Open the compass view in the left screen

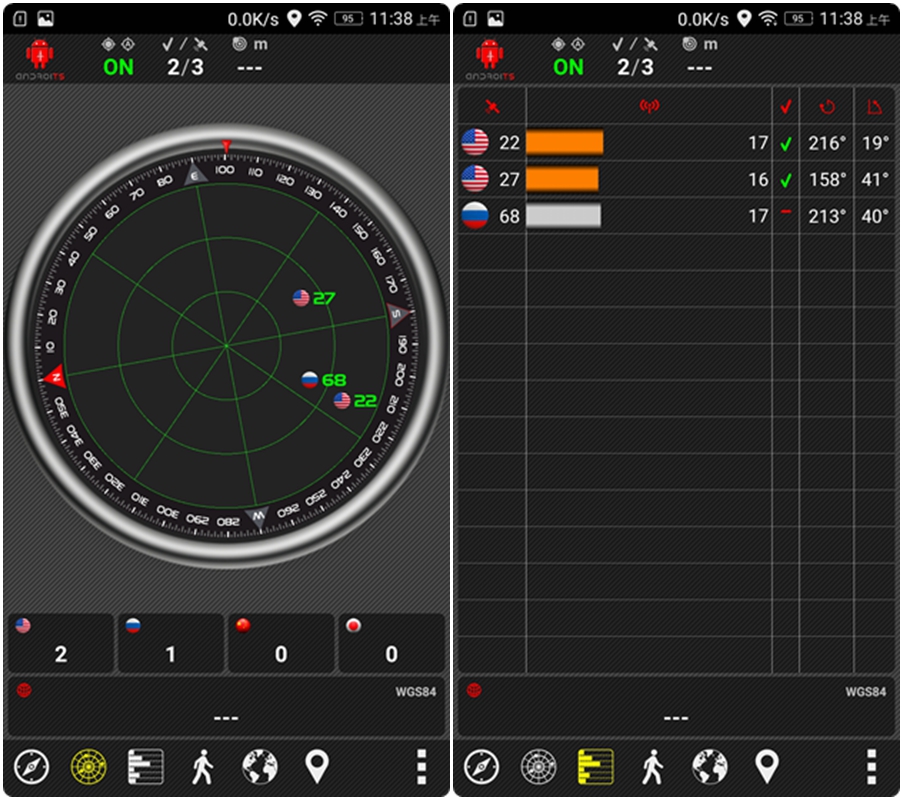(x=32, y=767)
